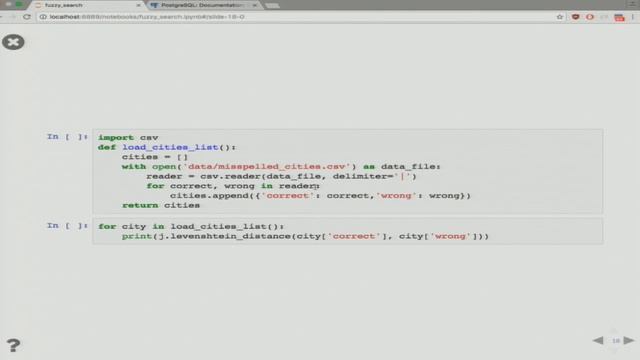View site info icon left of localhost
The height and width of the screenshot is (360, 640).
43,17
